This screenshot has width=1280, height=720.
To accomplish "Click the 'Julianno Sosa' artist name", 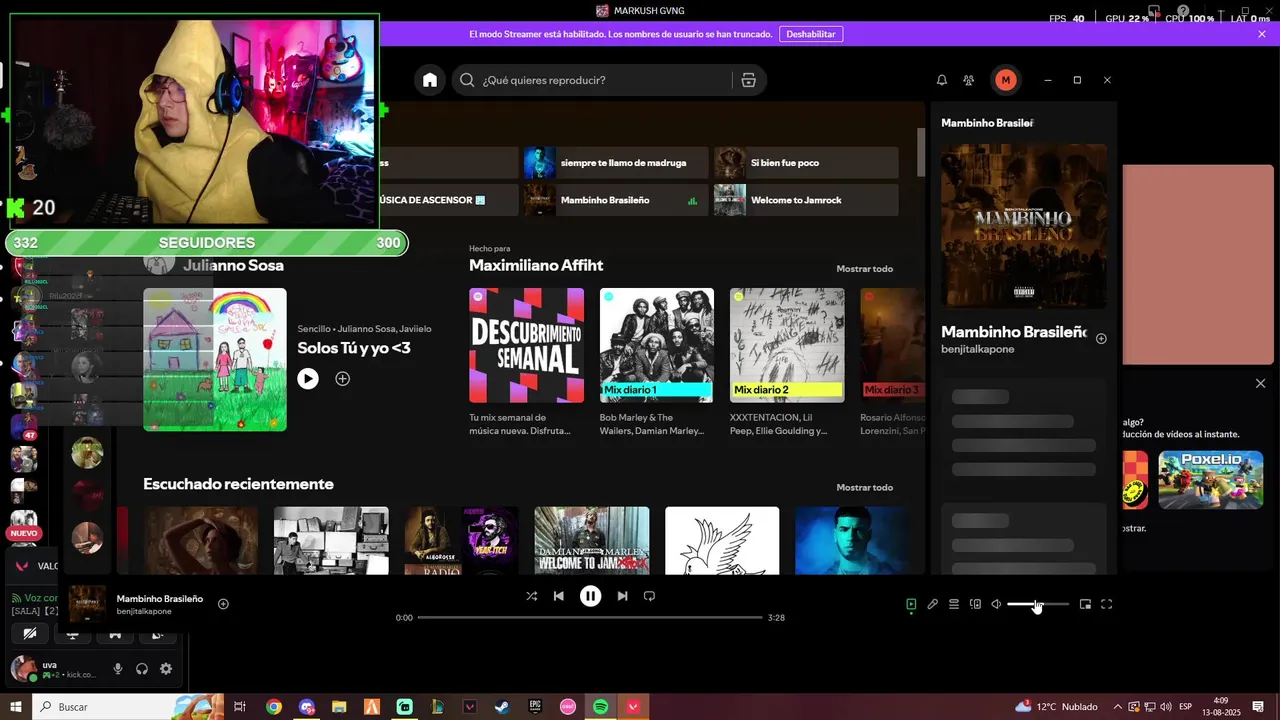I will (x=233, y=266).
